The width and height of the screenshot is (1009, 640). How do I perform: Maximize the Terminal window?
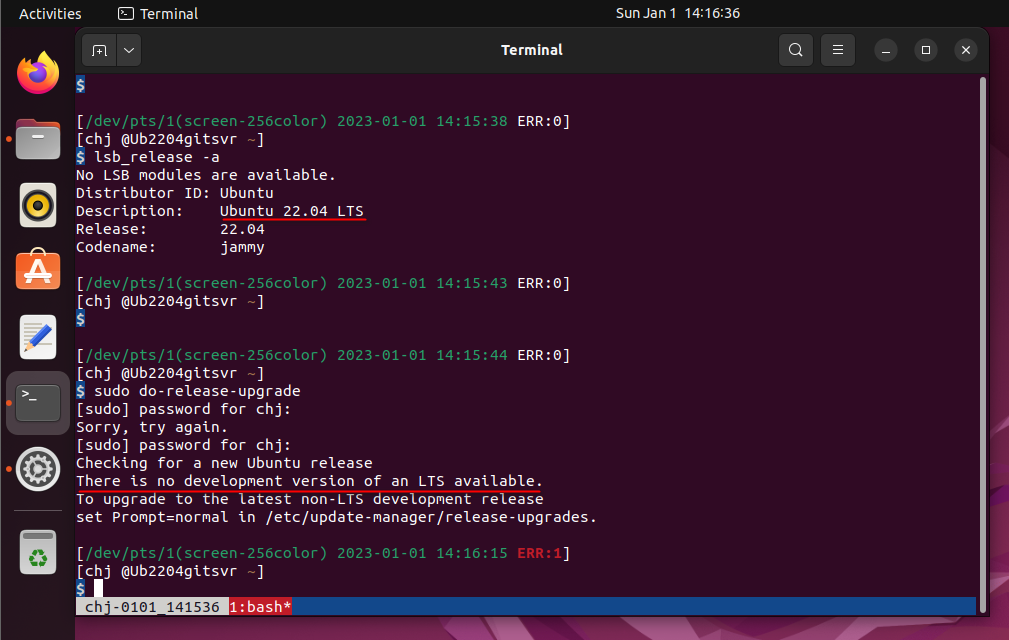point(926,50)
